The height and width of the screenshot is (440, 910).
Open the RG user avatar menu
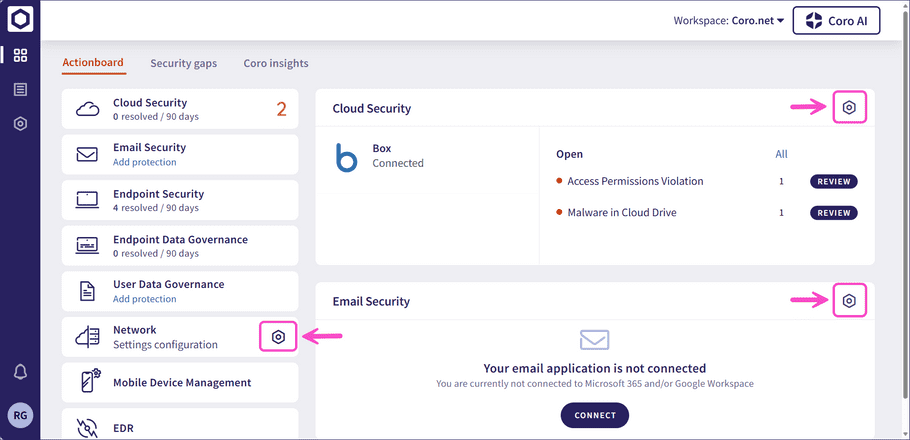[x=20, y=415]
